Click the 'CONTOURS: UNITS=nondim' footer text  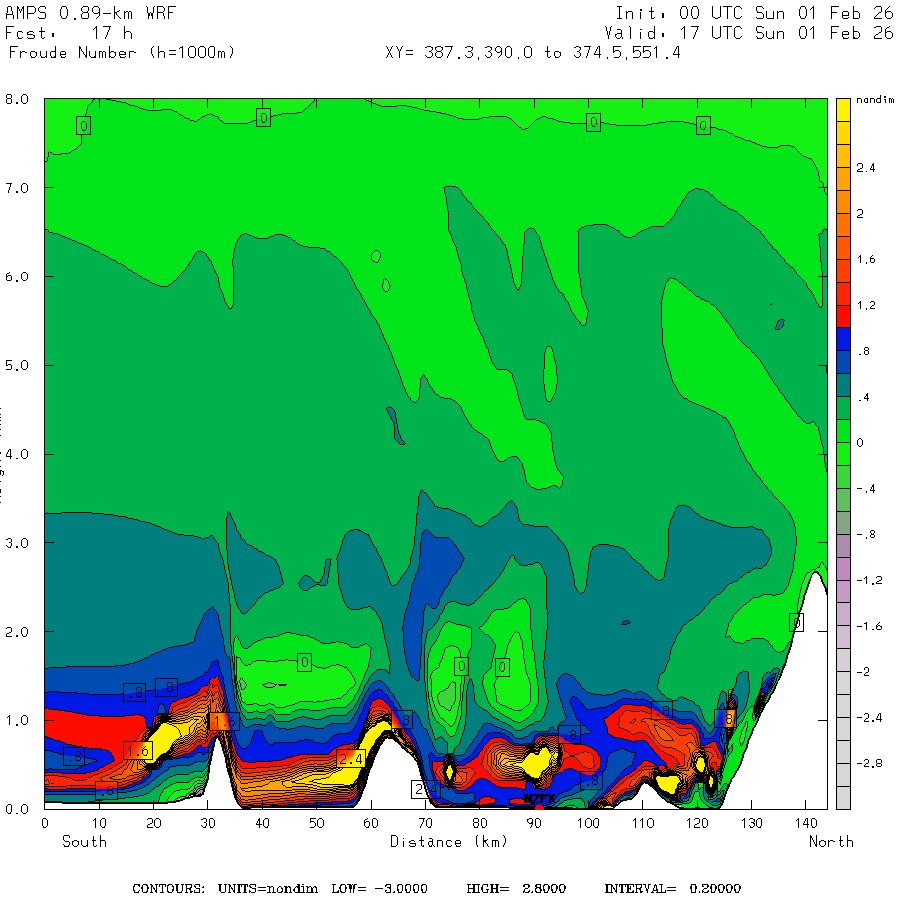(x=225, y=889)
